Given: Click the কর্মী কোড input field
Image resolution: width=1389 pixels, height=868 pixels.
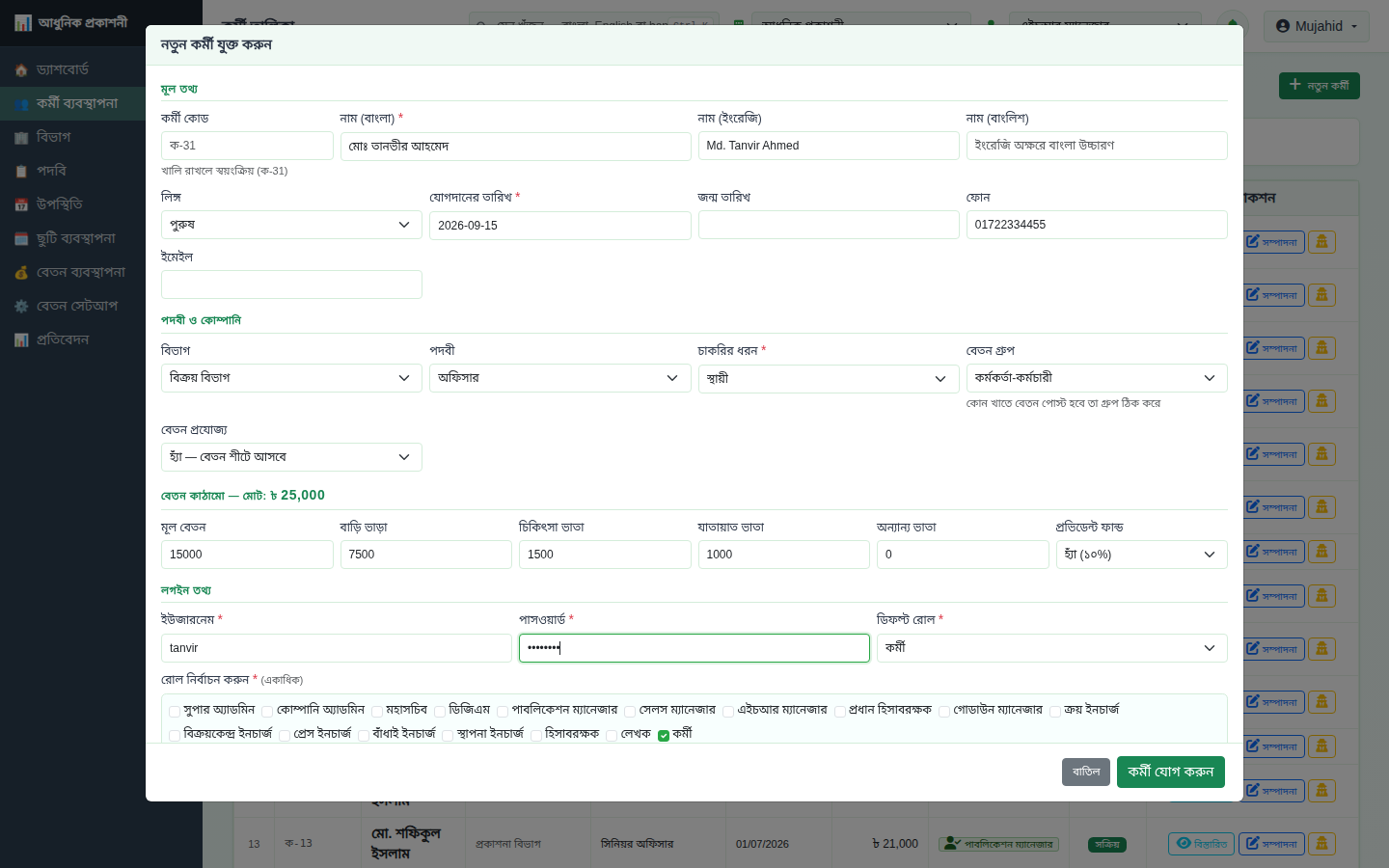Looking at the screenshot, I should (247, 146).
